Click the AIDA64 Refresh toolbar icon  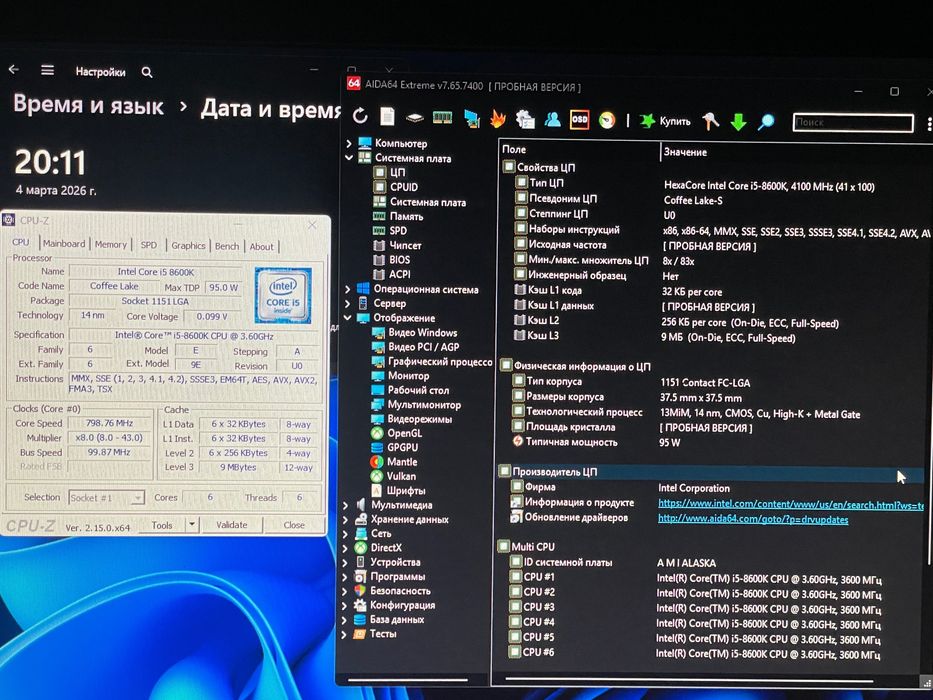[359, 116]
